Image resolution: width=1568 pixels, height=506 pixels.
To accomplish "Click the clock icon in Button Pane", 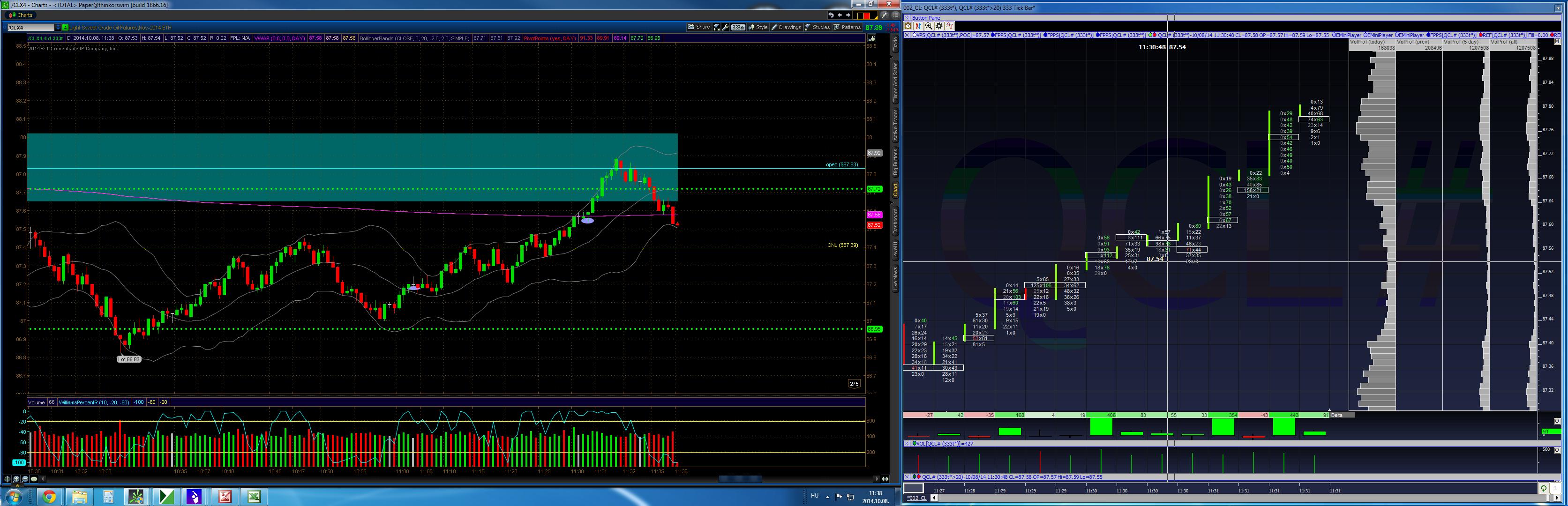I will click(x=908, y=26).
